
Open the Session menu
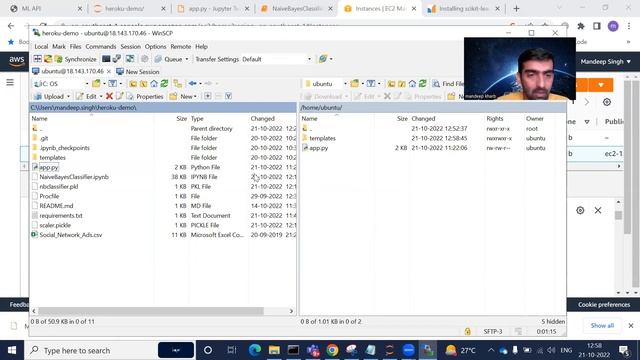[130, 47]
